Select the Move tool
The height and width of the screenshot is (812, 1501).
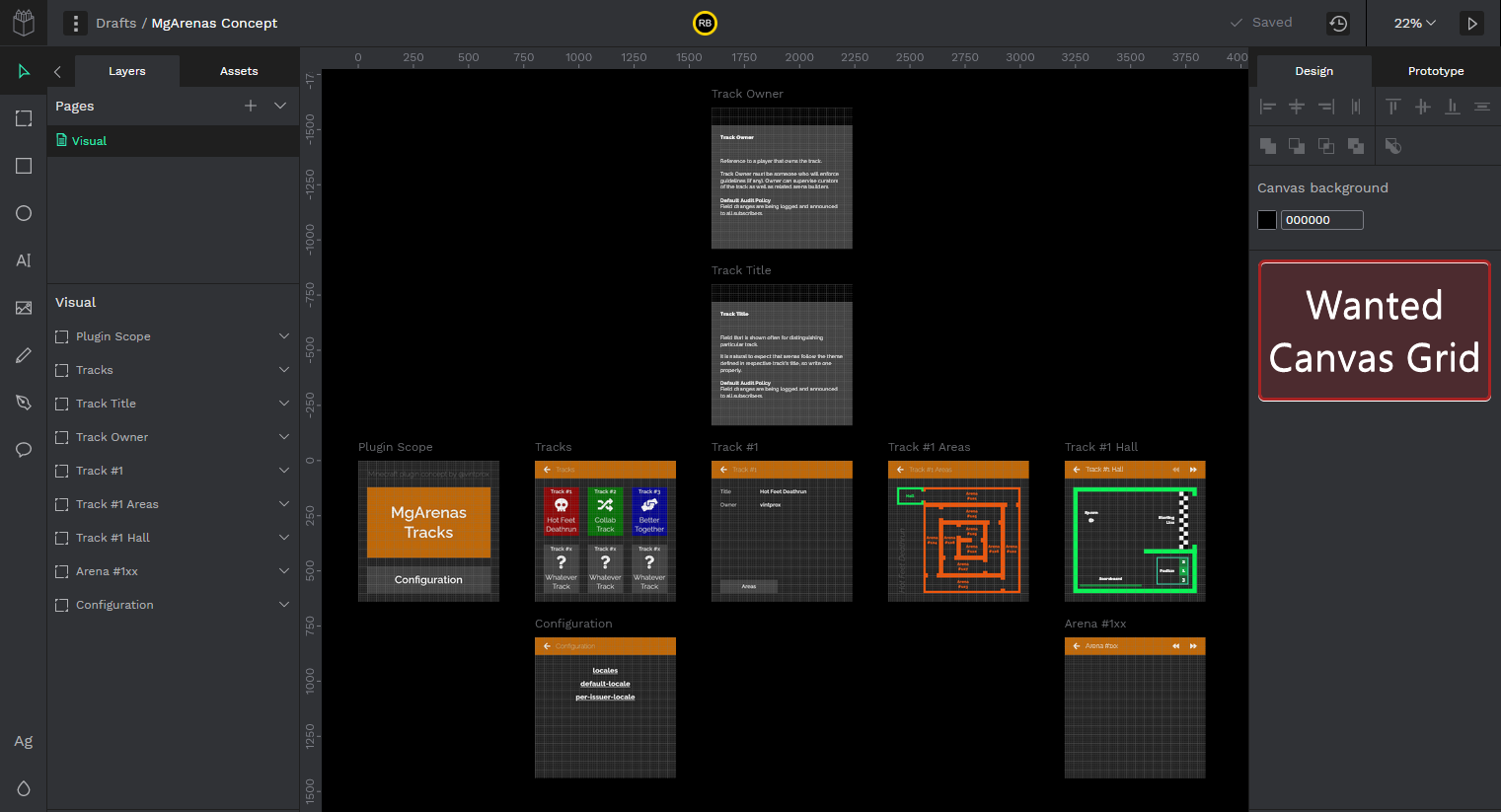click(x=23, y=71)
